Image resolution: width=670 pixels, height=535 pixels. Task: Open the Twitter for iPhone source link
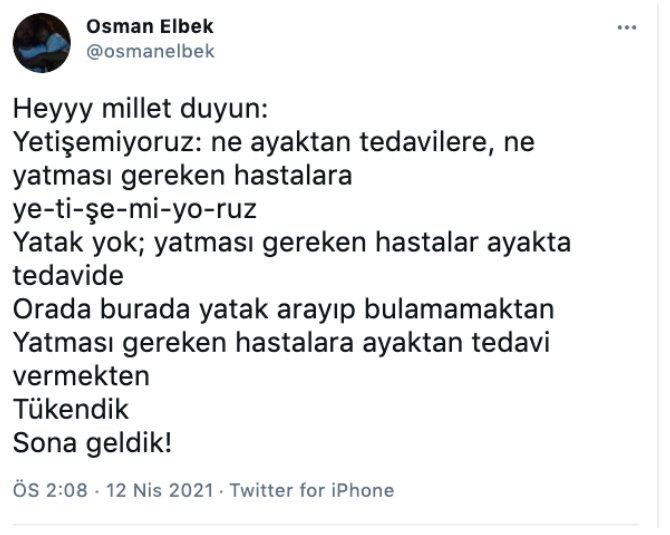312,490
